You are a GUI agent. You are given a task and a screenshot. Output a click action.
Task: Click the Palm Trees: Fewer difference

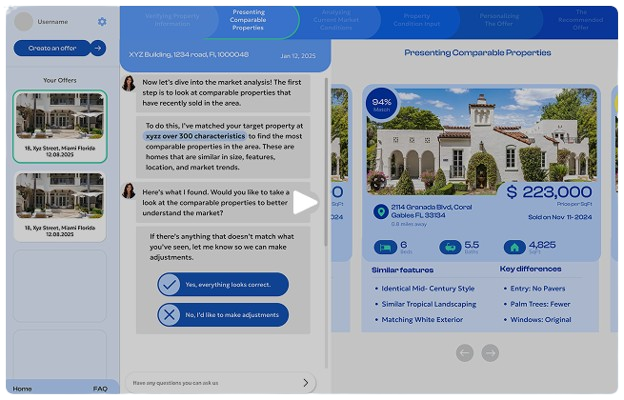540,304
